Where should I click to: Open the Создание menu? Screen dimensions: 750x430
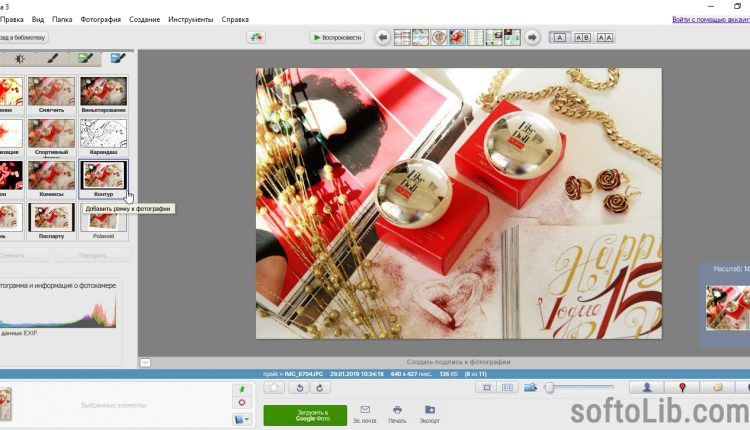(x=144, y=20)
